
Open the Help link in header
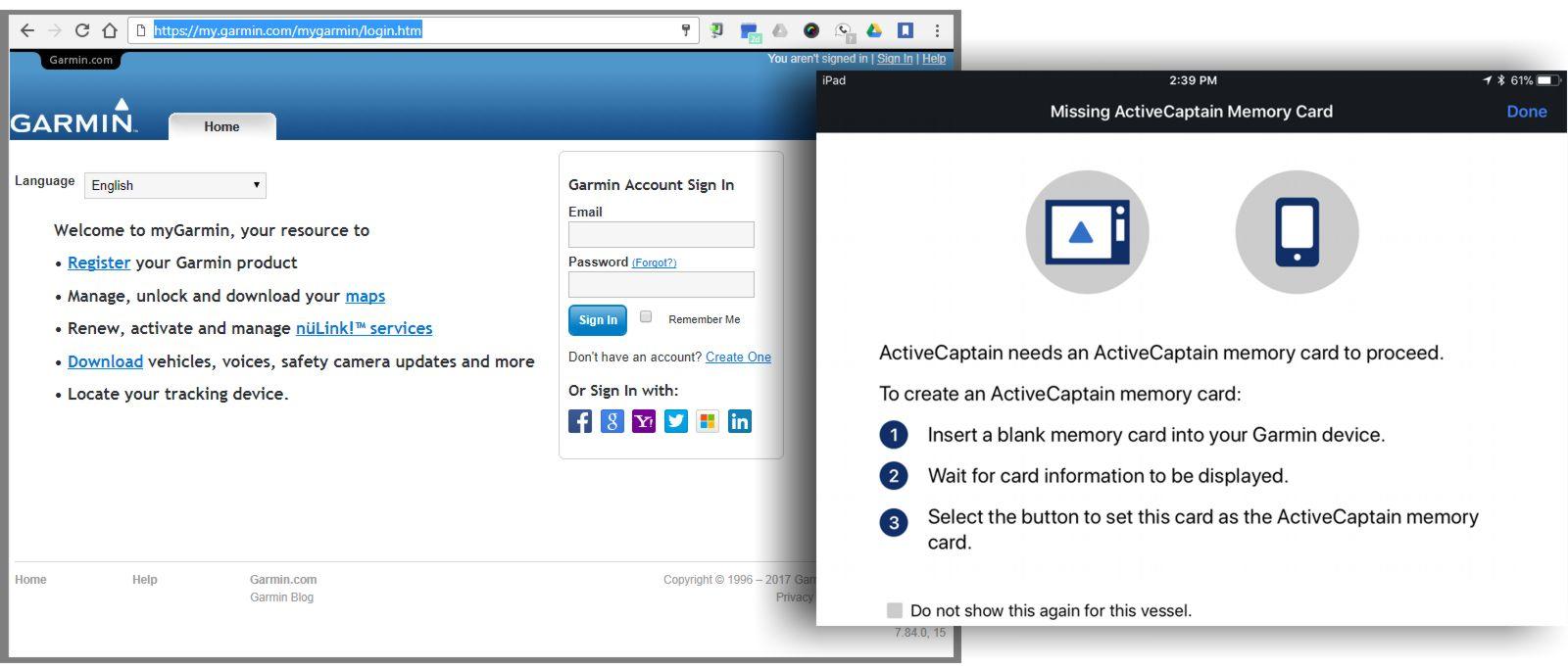click(x=934, y=59)
